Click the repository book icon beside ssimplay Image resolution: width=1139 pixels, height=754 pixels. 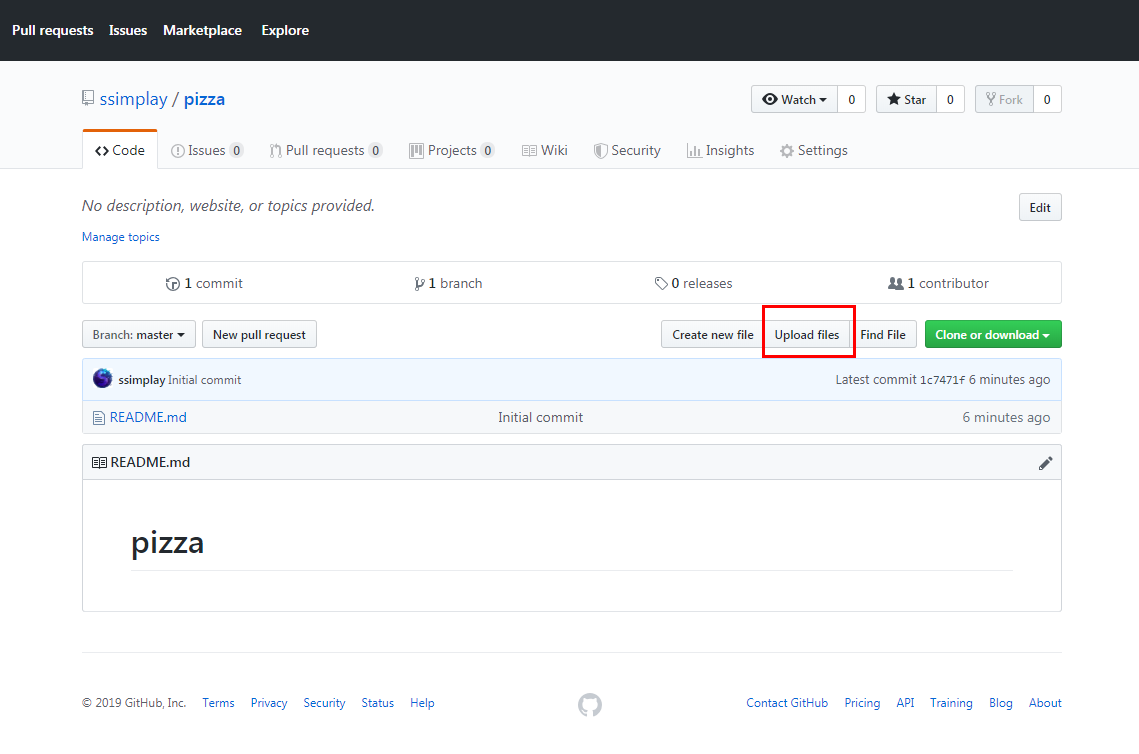click(88, 98)
